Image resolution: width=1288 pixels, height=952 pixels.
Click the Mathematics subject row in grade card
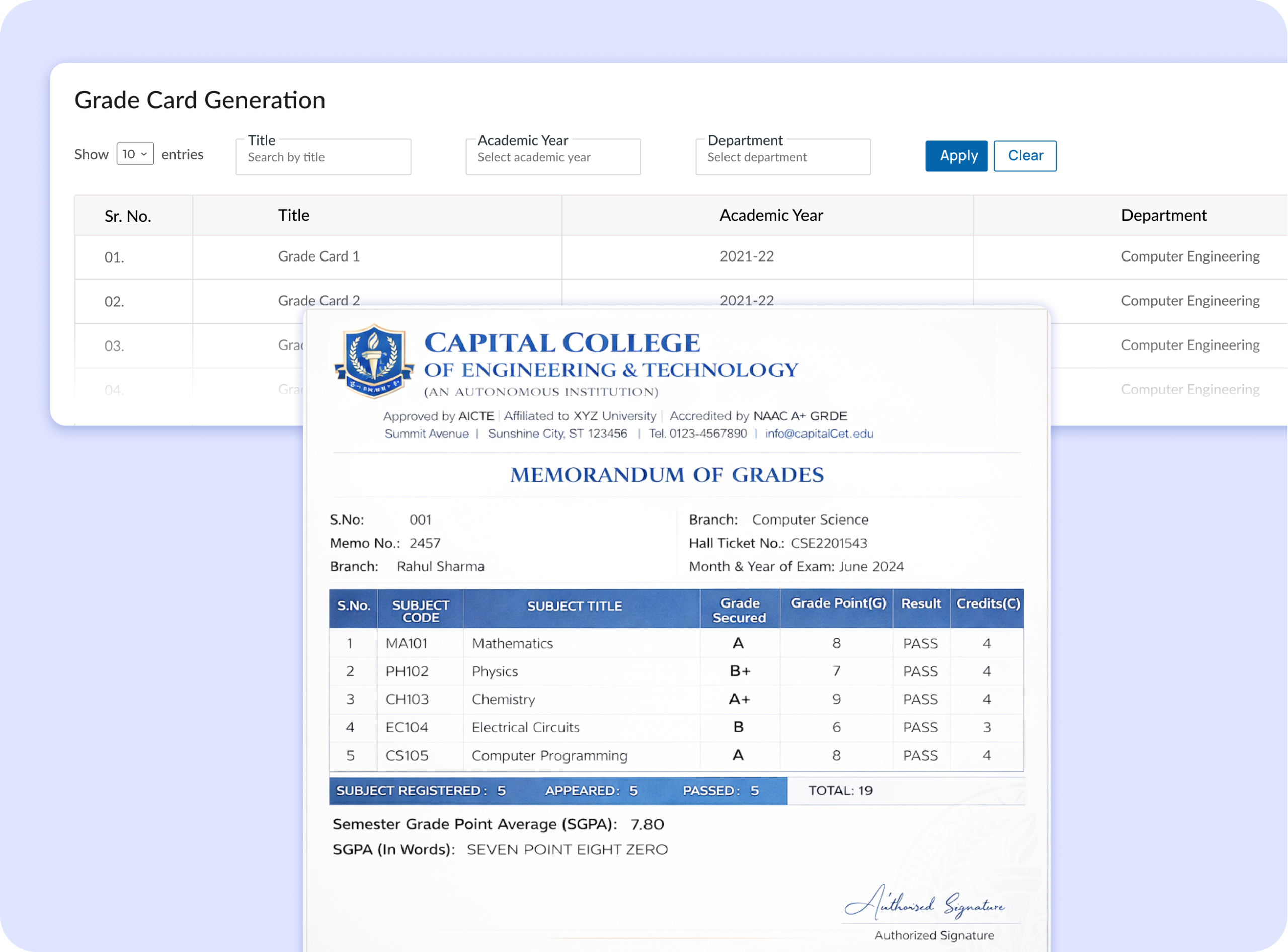tap(512, 643)
